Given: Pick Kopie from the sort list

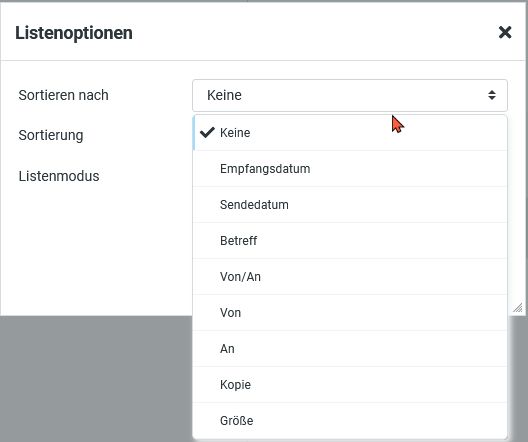Looking at the screenshot, I should point(350,385).
